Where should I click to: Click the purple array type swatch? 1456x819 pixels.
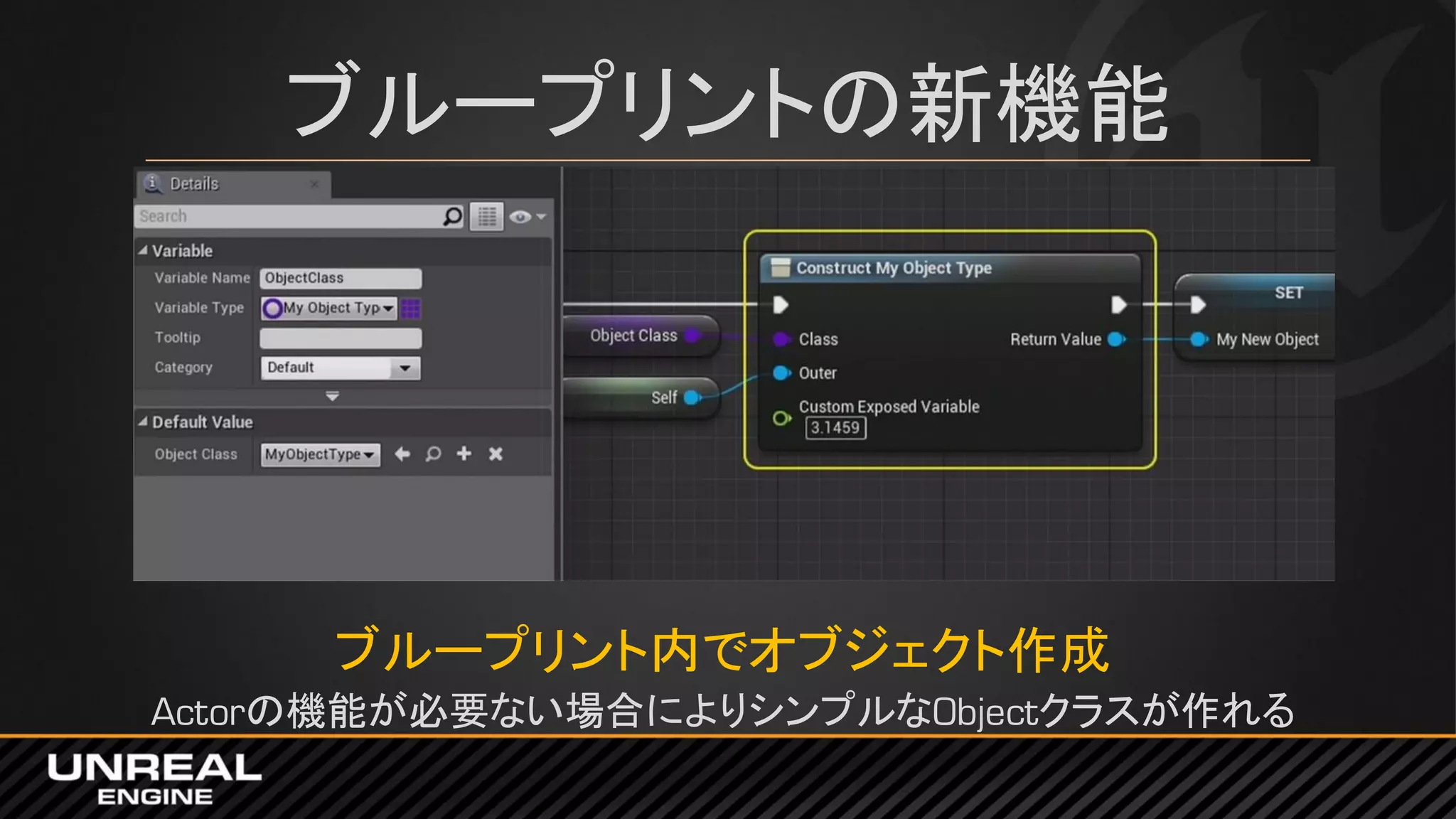point(411,308)
